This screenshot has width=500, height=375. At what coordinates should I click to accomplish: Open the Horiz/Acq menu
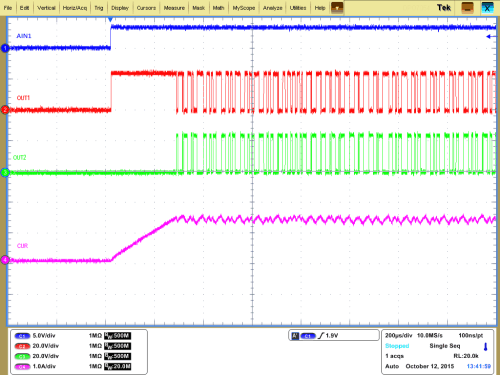[x=75, y=8]
